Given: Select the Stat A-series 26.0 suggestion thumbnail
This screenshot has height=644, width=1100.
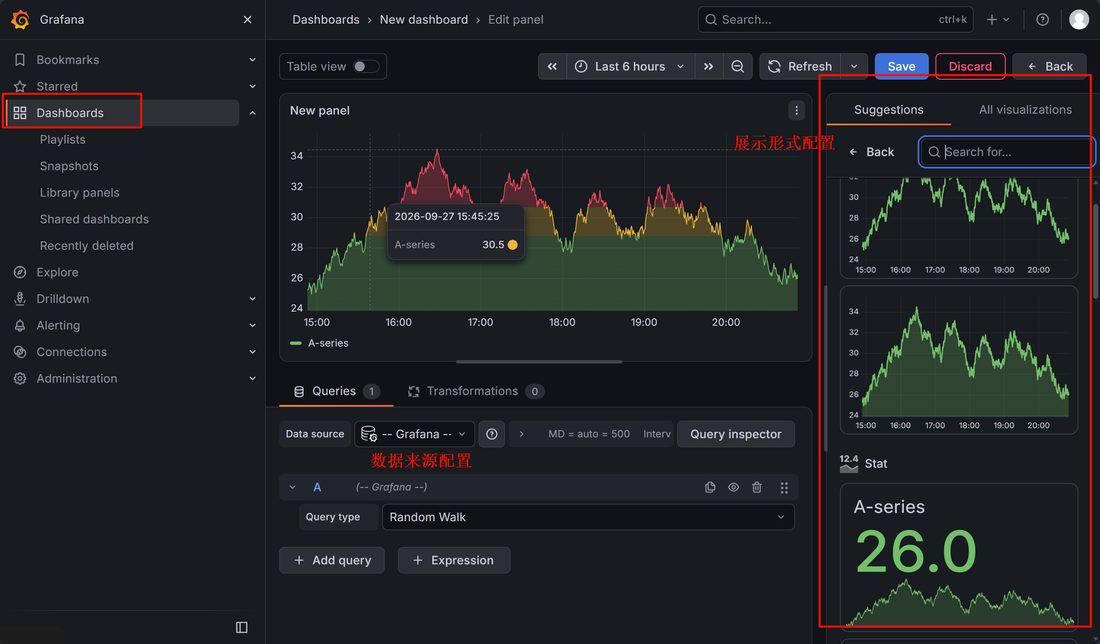Looking at the screenshot, I should pyautogui.click(x=959, y=558).
